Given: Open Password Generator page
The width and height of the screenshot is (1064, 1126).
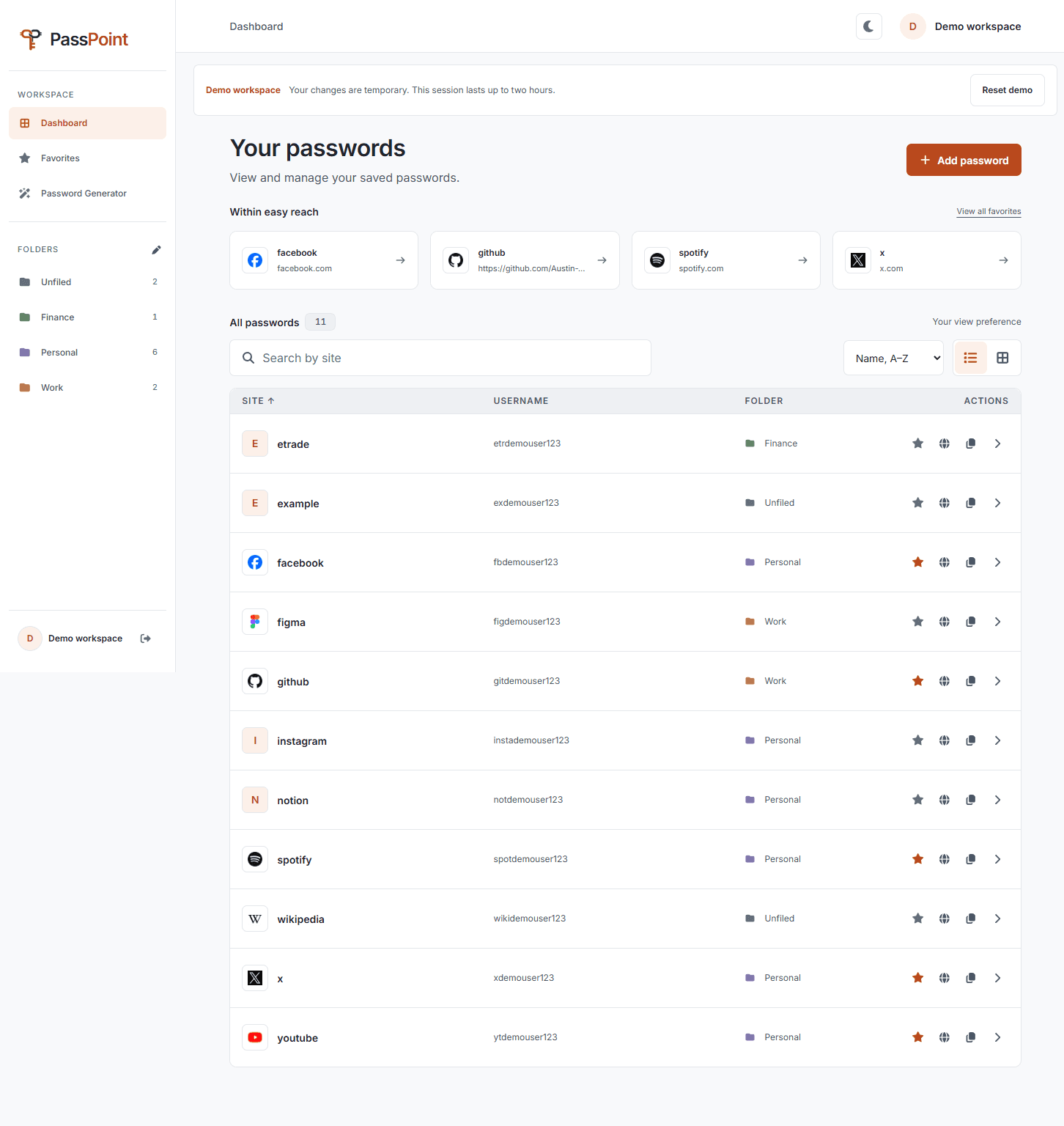Looking at the screenshot, I should coord(87,194).
